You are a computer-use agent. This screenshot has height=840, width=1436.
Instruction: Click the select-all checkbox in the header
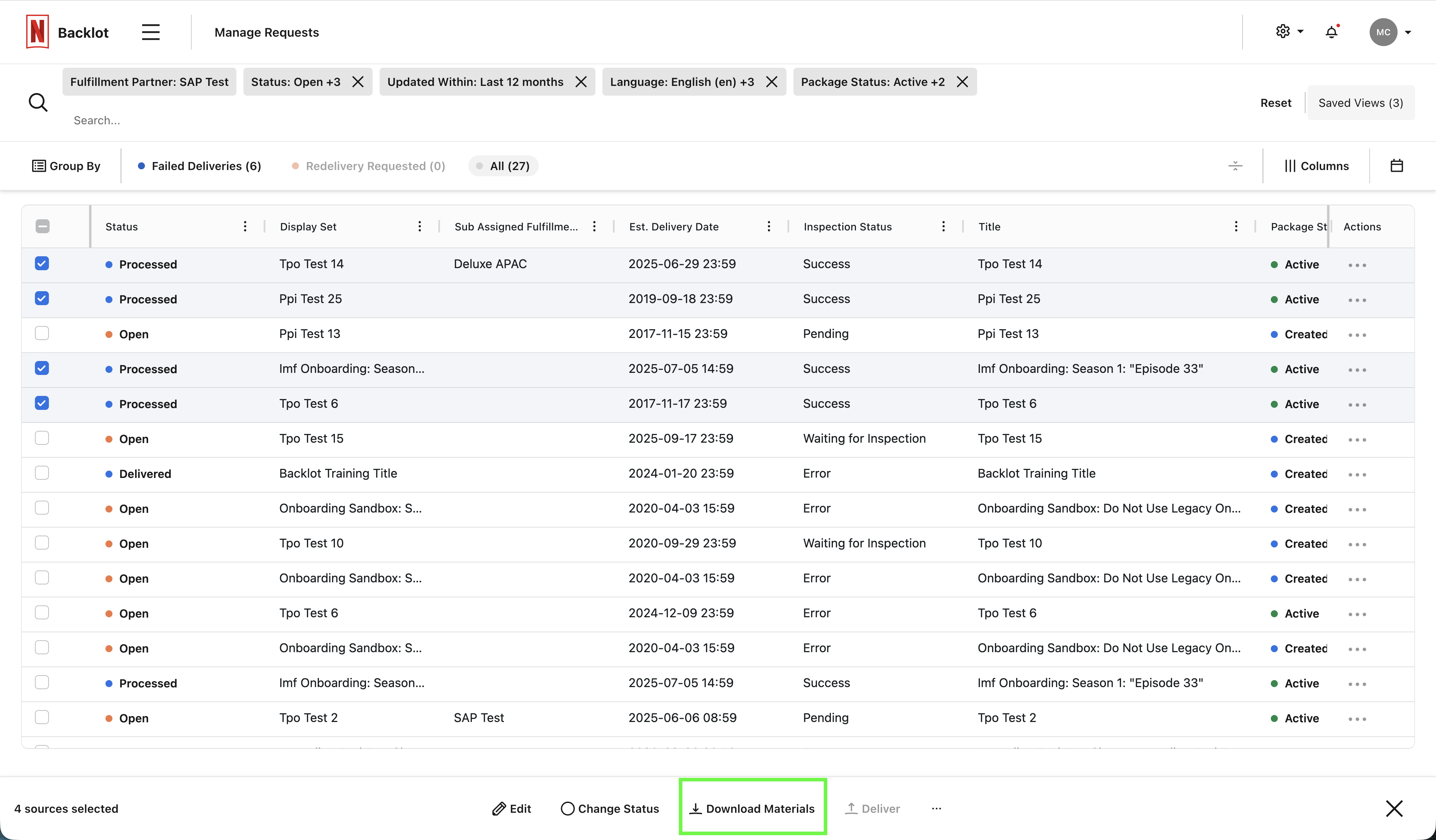click(42, 226)
